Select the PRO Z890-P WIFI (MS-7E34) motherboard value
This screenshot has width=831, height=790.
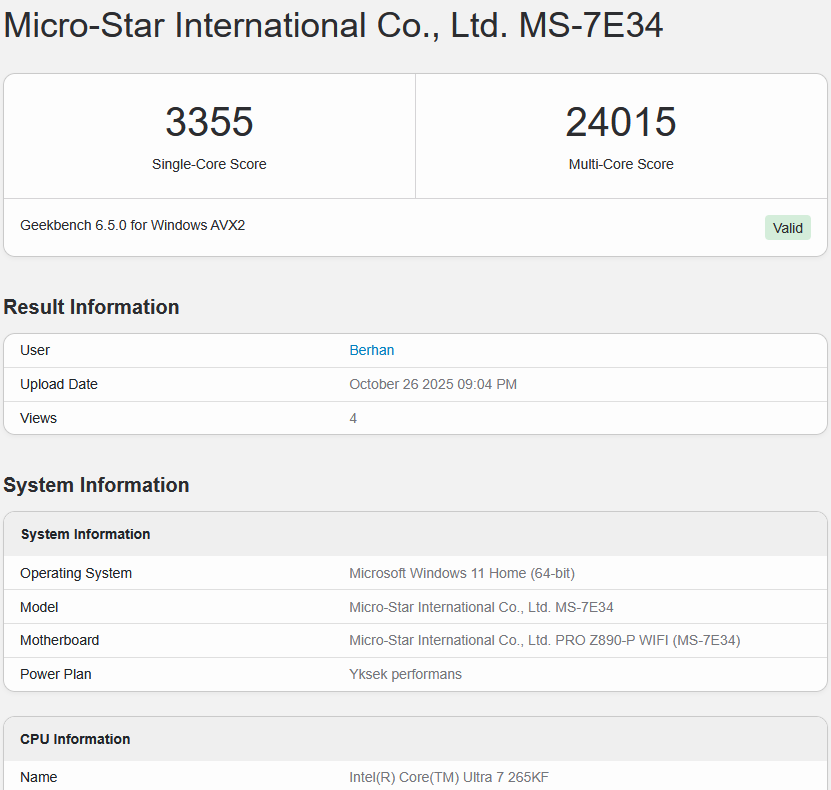[x=545, y=641]
